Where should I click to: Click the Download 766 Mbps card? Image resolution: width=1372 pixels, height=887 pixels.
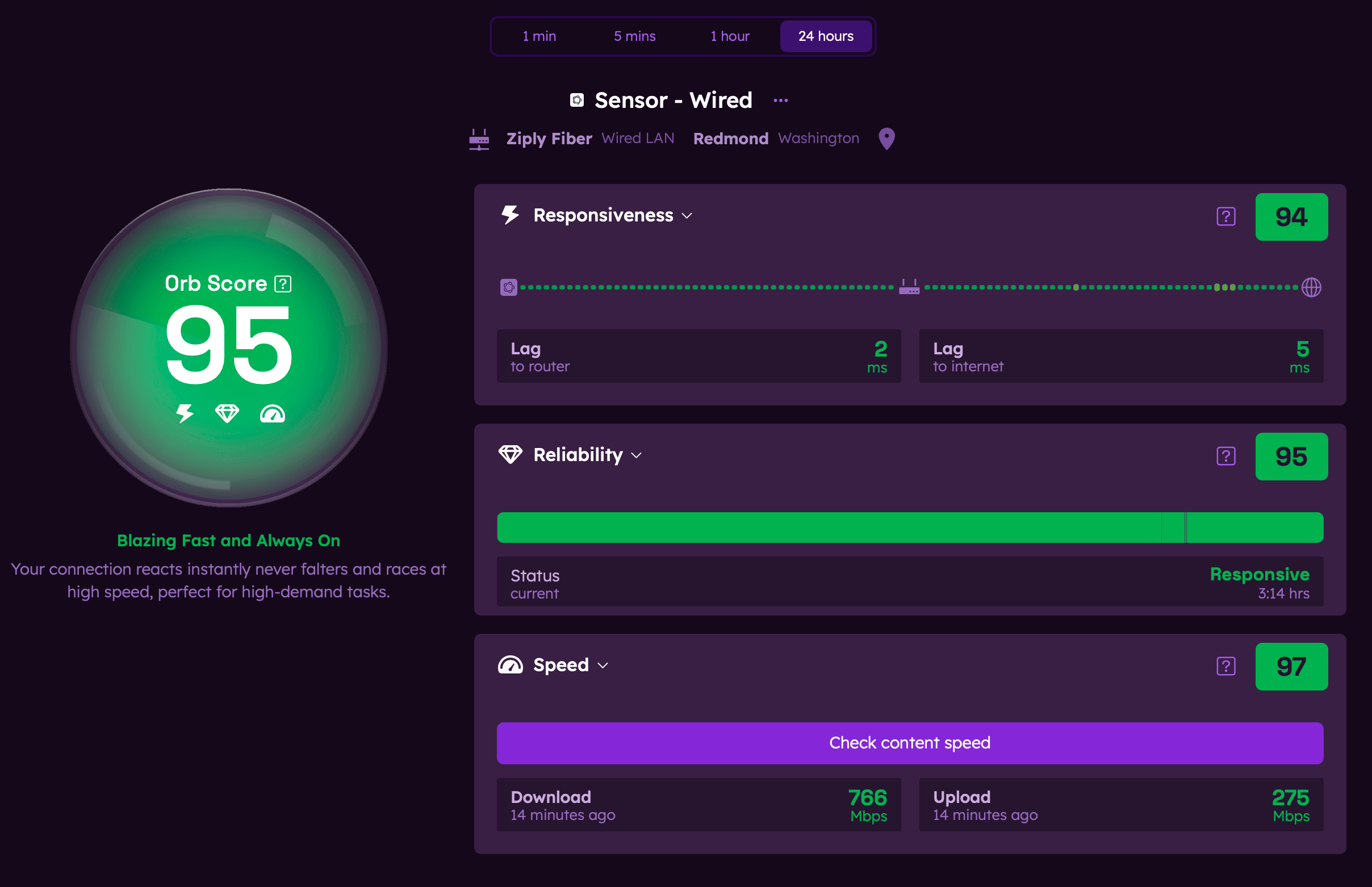point(698,805)
